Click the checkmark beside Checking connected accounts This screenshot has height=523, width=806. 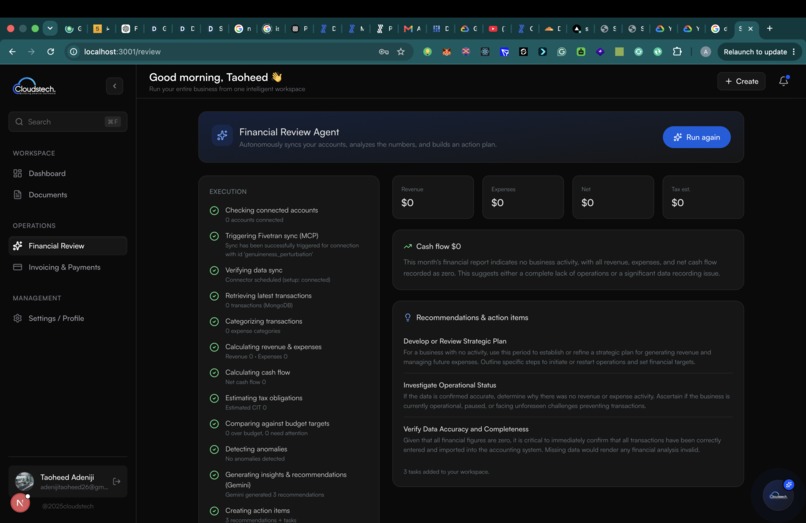click(214, 210)
